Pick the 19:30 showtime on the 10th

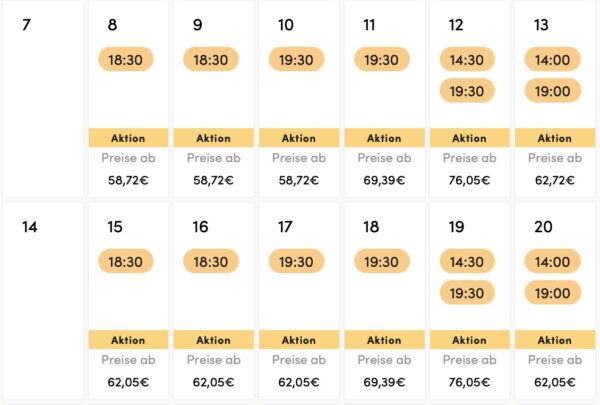[x=296, y=59]
